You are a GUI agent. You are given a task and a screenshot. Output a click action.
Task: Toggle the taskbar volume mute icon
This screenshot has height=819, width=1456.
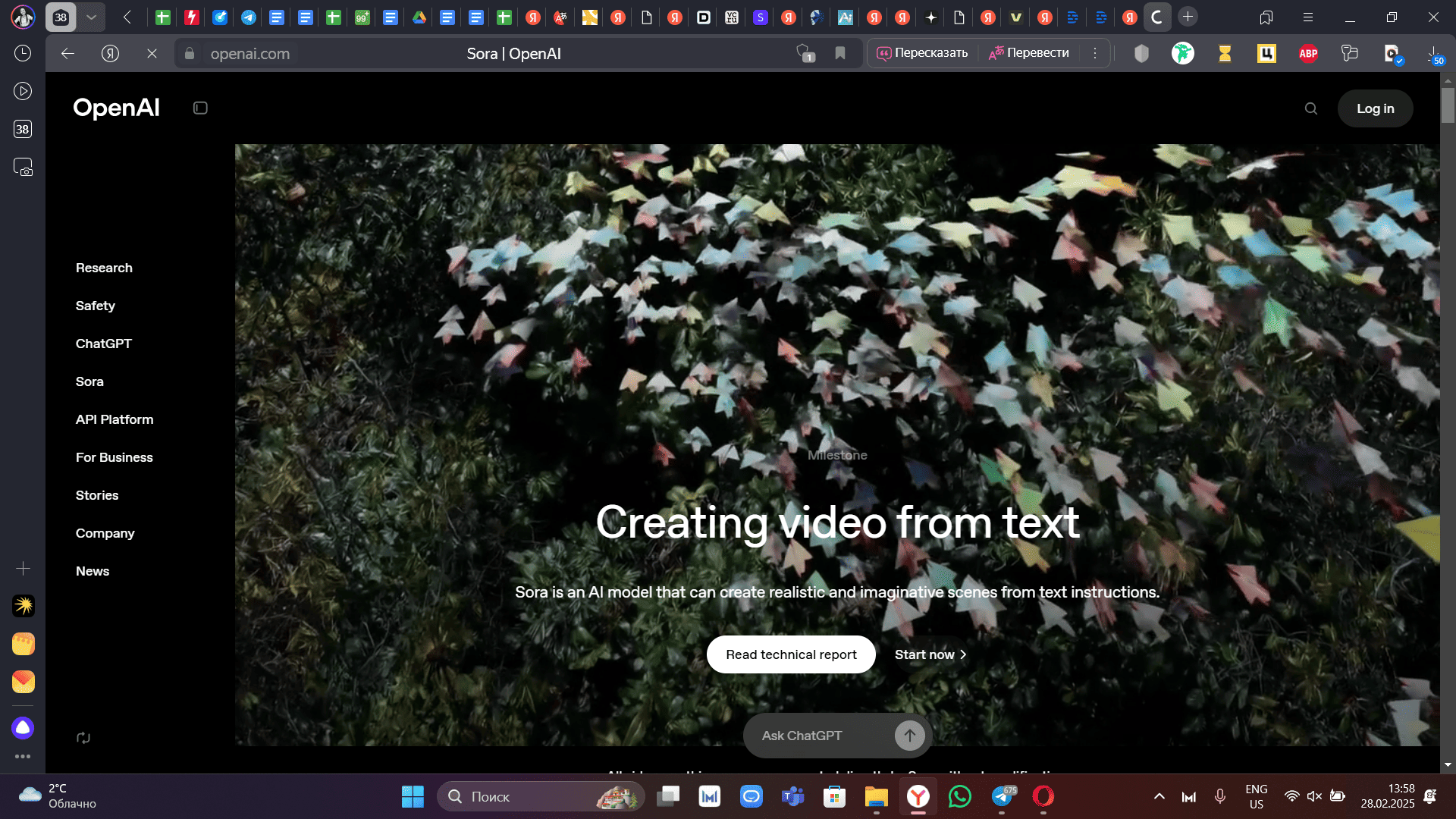click(x=1314, y=796)
